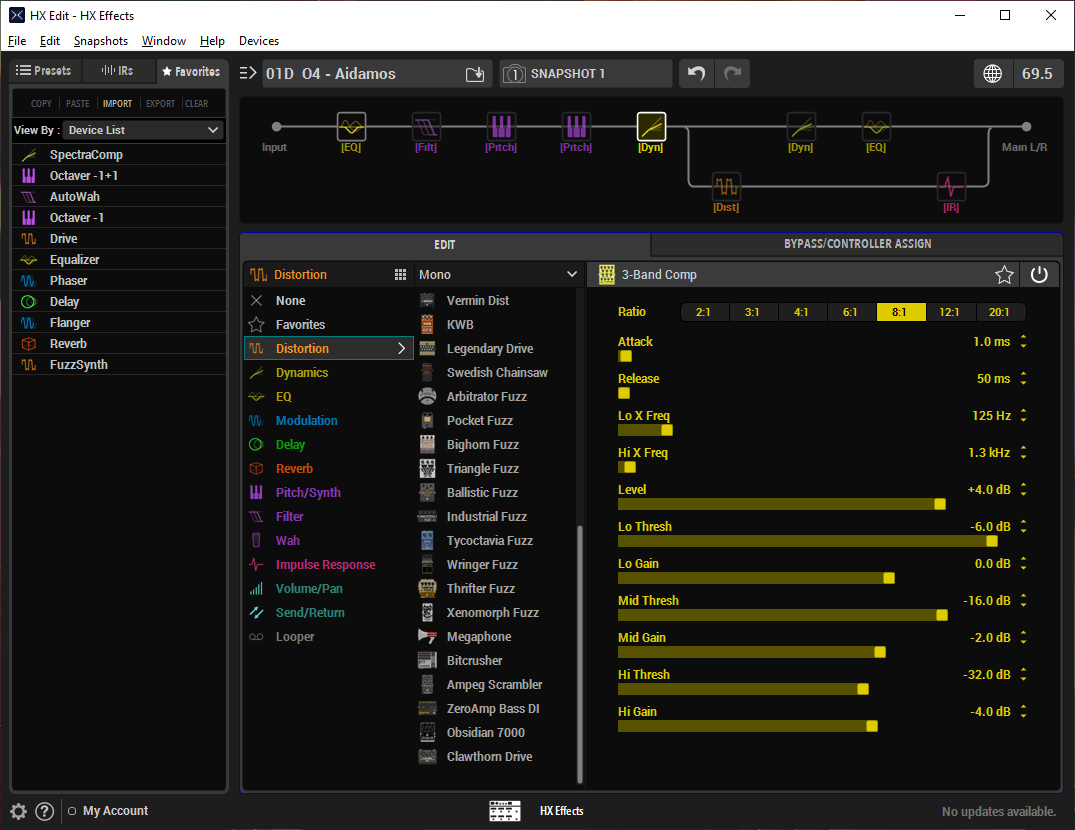Open the SNAPSHOT 1 selector
The height and width of the screenshot is (830, 1075).
click(x=586, y=73)
